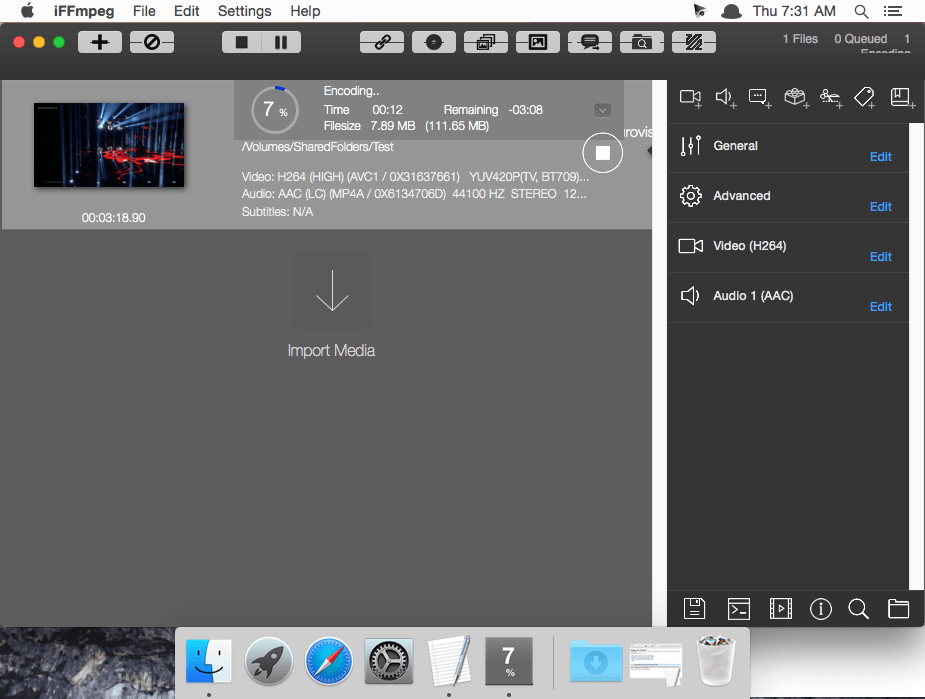The height and width of the screenshot is (699, 925).
Task: Open Notification Center from menu bar
Action: [x=893, y=11]
